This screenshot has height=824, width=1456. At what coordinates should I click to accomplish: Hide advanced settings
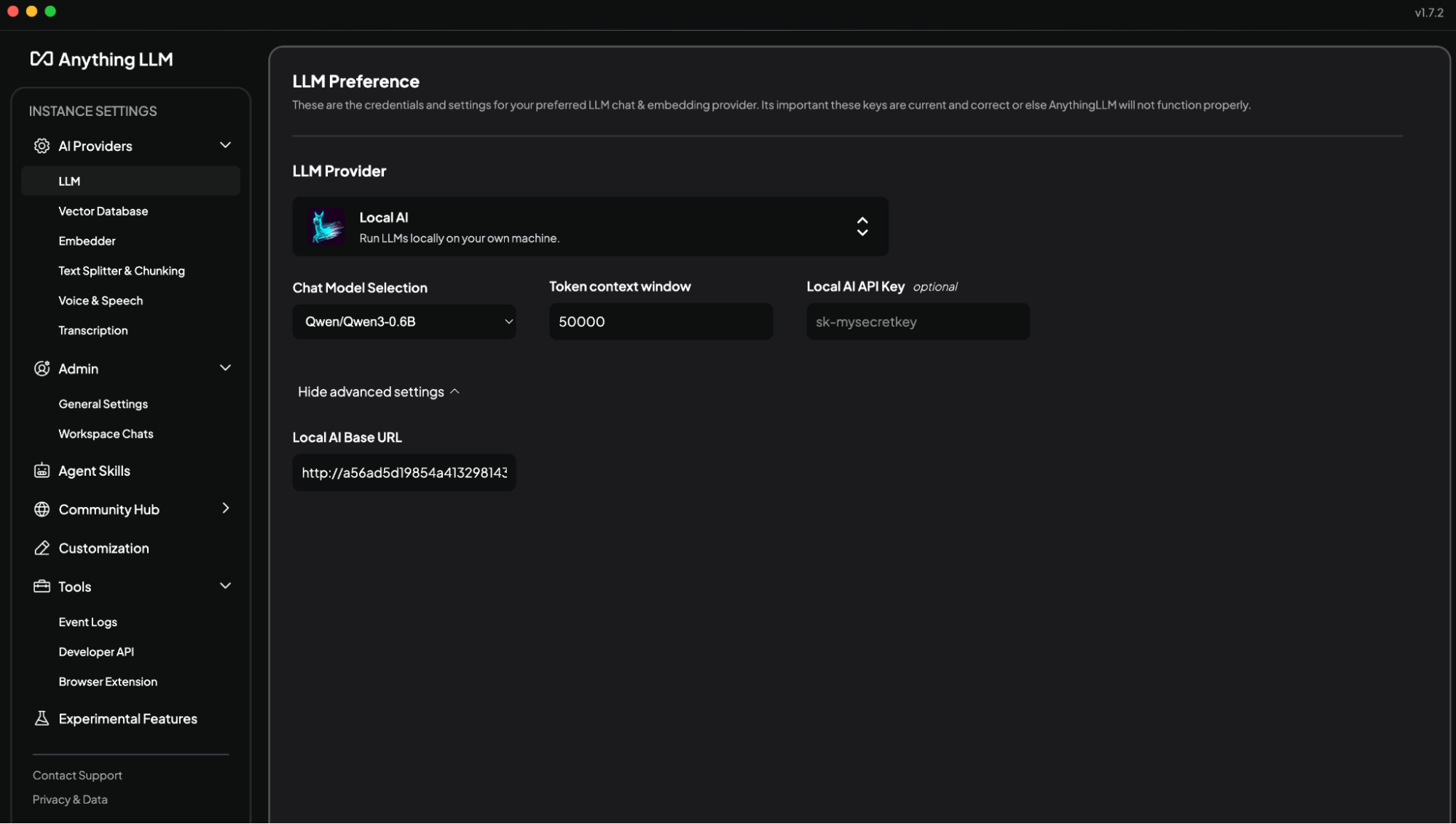(x=379, y=392)
